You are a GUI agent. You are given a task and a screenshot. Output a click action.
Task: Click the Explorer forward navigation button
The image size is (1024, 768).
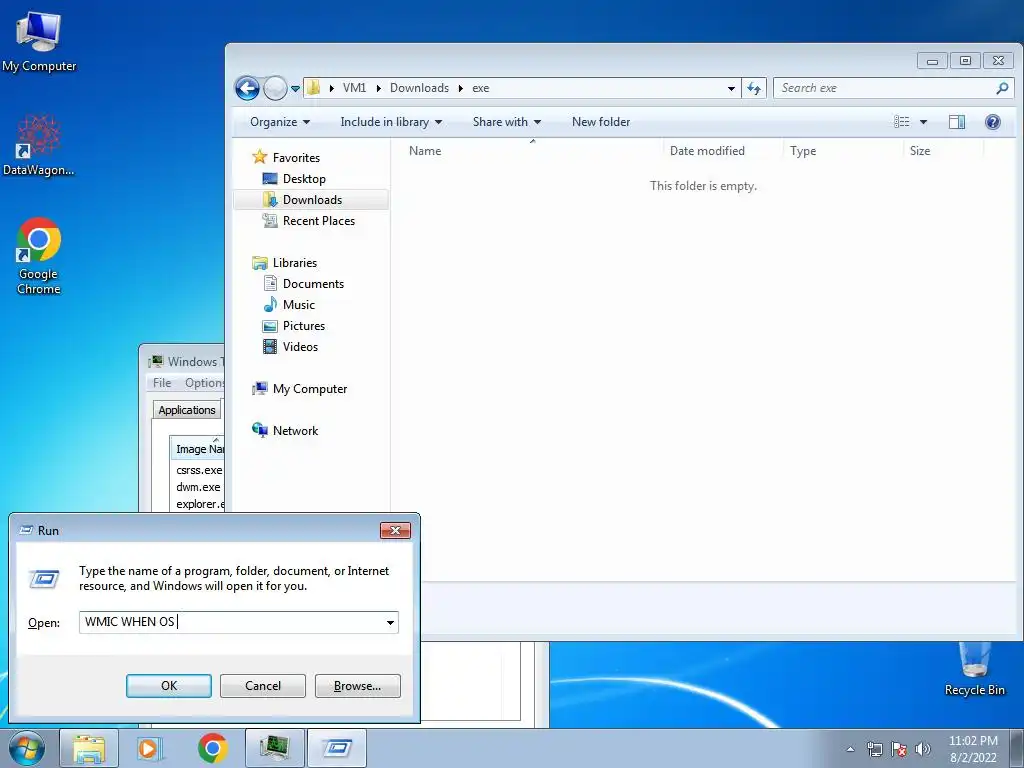[275, 88]
